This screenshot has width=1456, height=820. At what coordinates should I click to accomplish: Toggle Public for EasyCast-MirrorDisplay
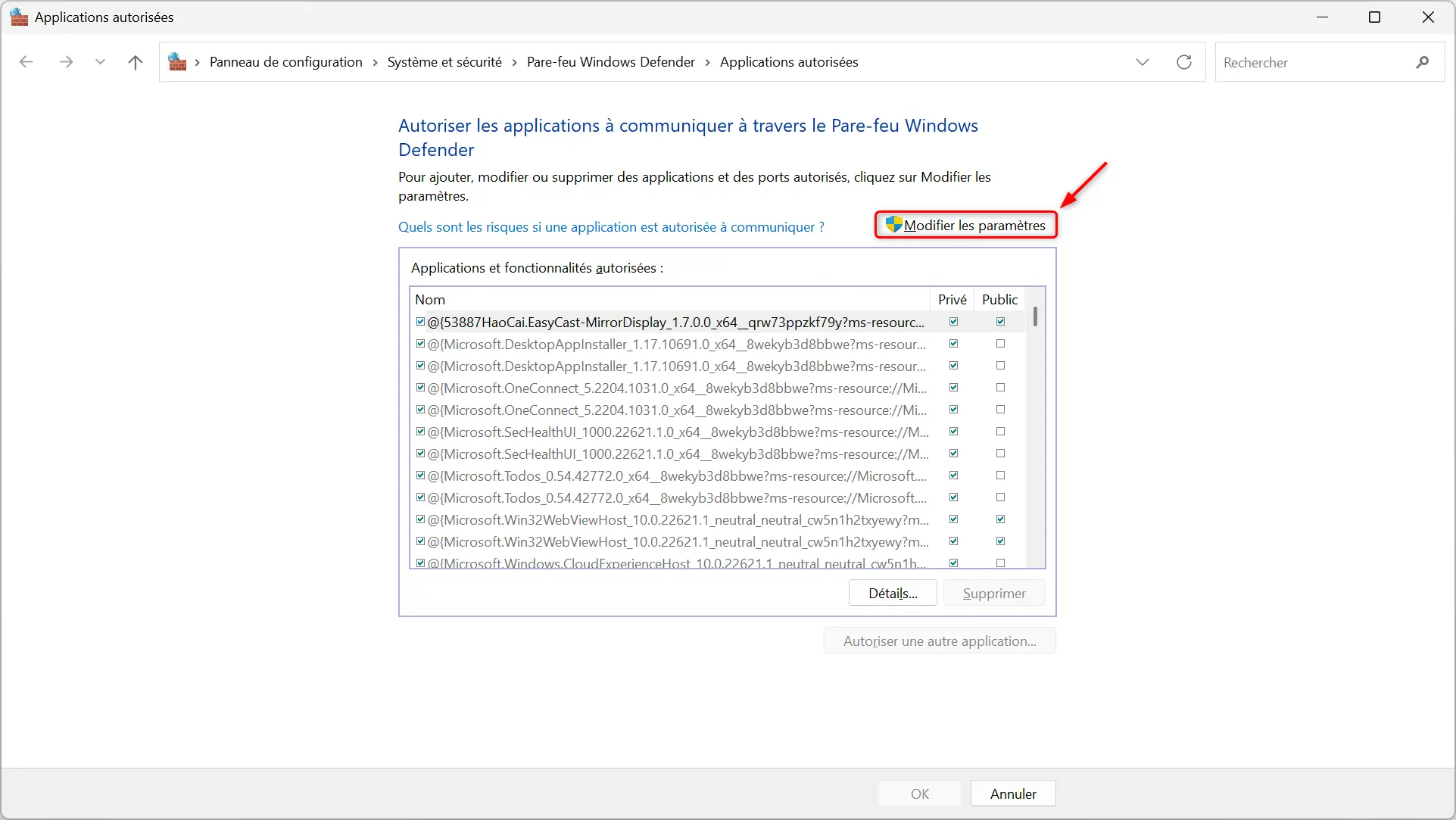coord(1000,322)
